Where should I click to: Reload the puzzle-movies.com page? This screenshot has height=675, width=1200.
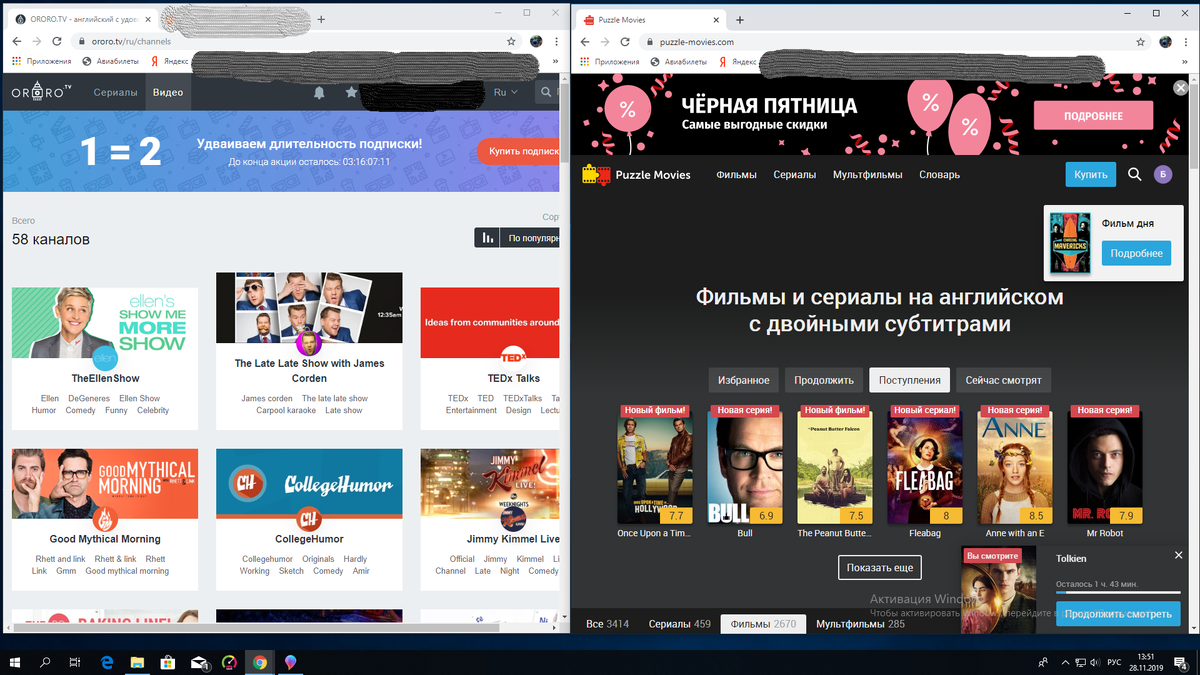(x=626, y=42)
